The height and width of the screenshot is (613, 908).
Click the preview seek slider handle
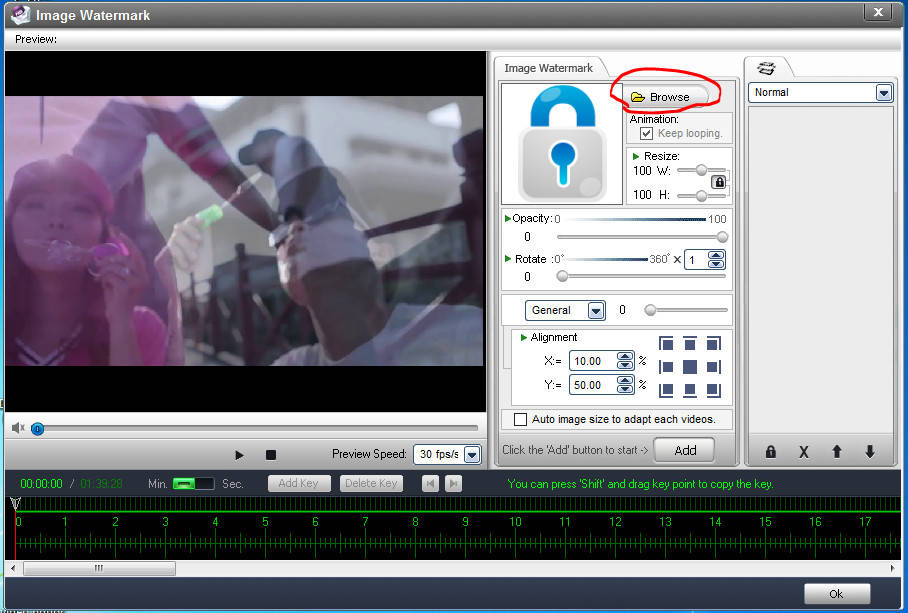38,429
